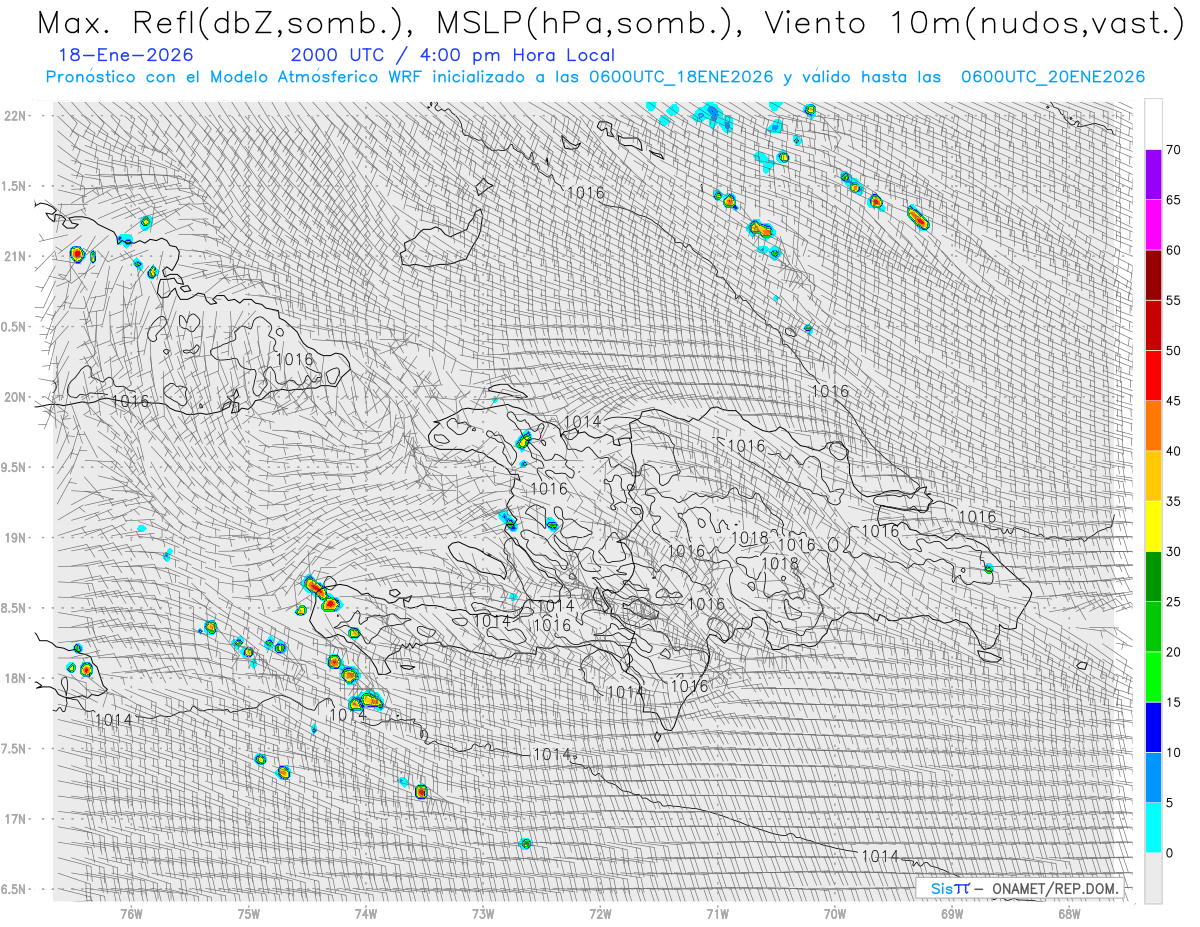Screen dimensions: 1200x927
Task: Click the dark maroon 55–60 dBZ colorbar segment
Action: [1153, 275]
